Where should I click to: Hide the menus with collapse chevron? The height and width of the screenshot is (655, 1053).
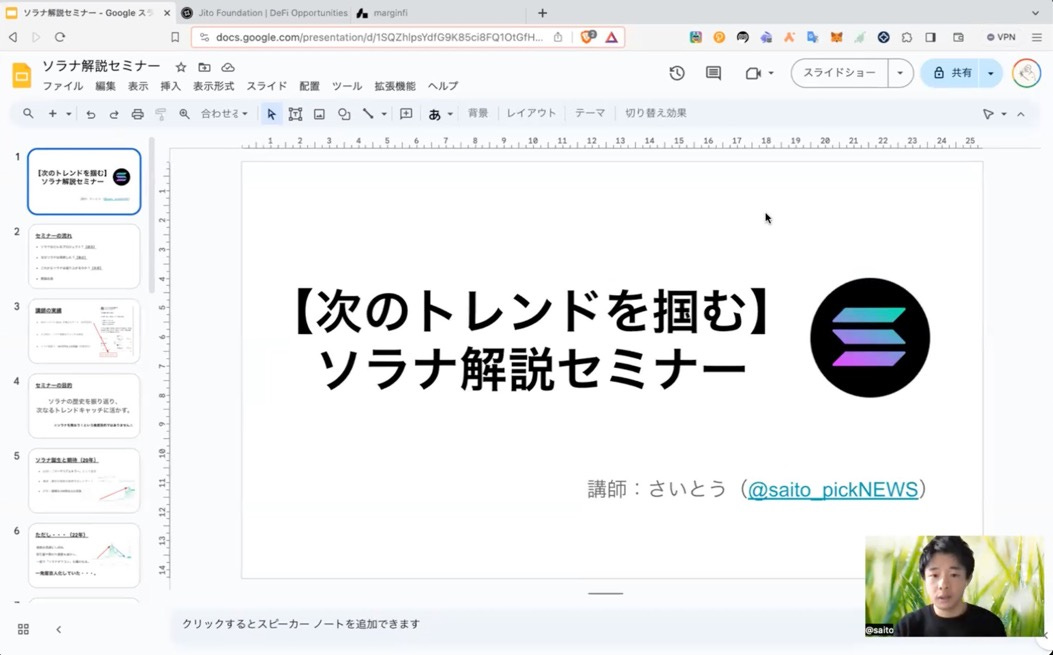coord(1021,114)
